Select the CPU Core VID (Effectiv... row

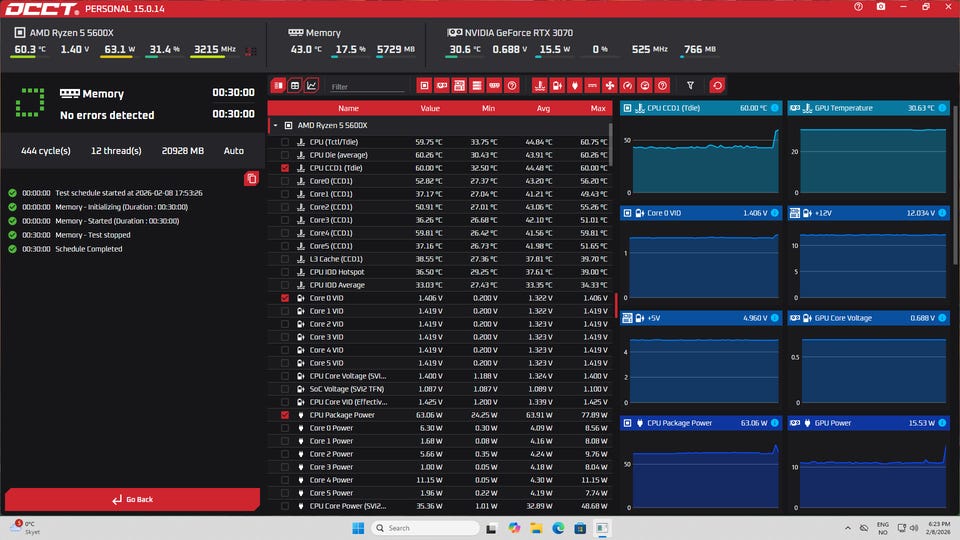click(440, 402)
